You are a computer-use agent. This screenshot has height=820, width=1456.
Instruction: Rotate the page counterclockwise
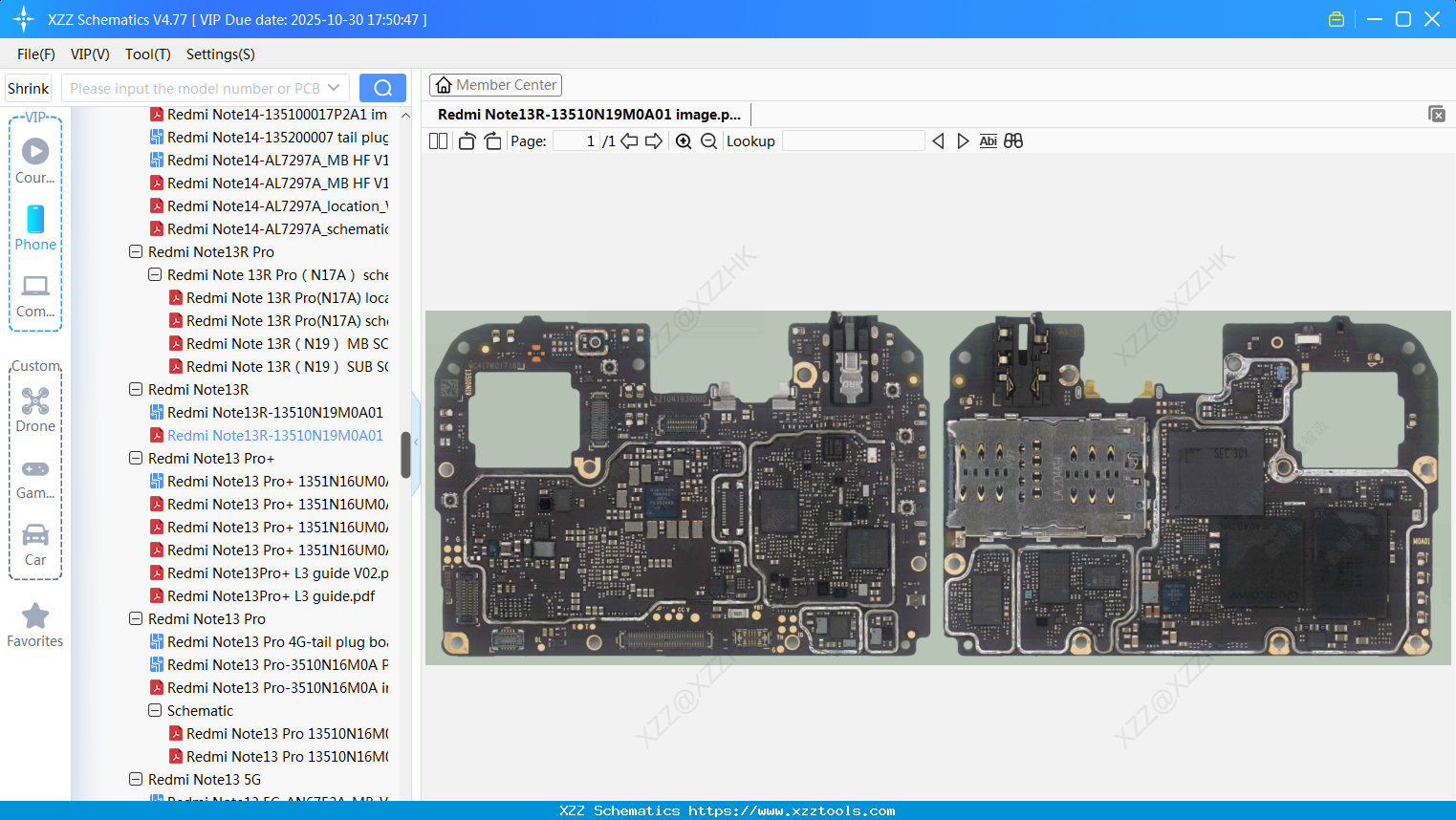(467, 141)
